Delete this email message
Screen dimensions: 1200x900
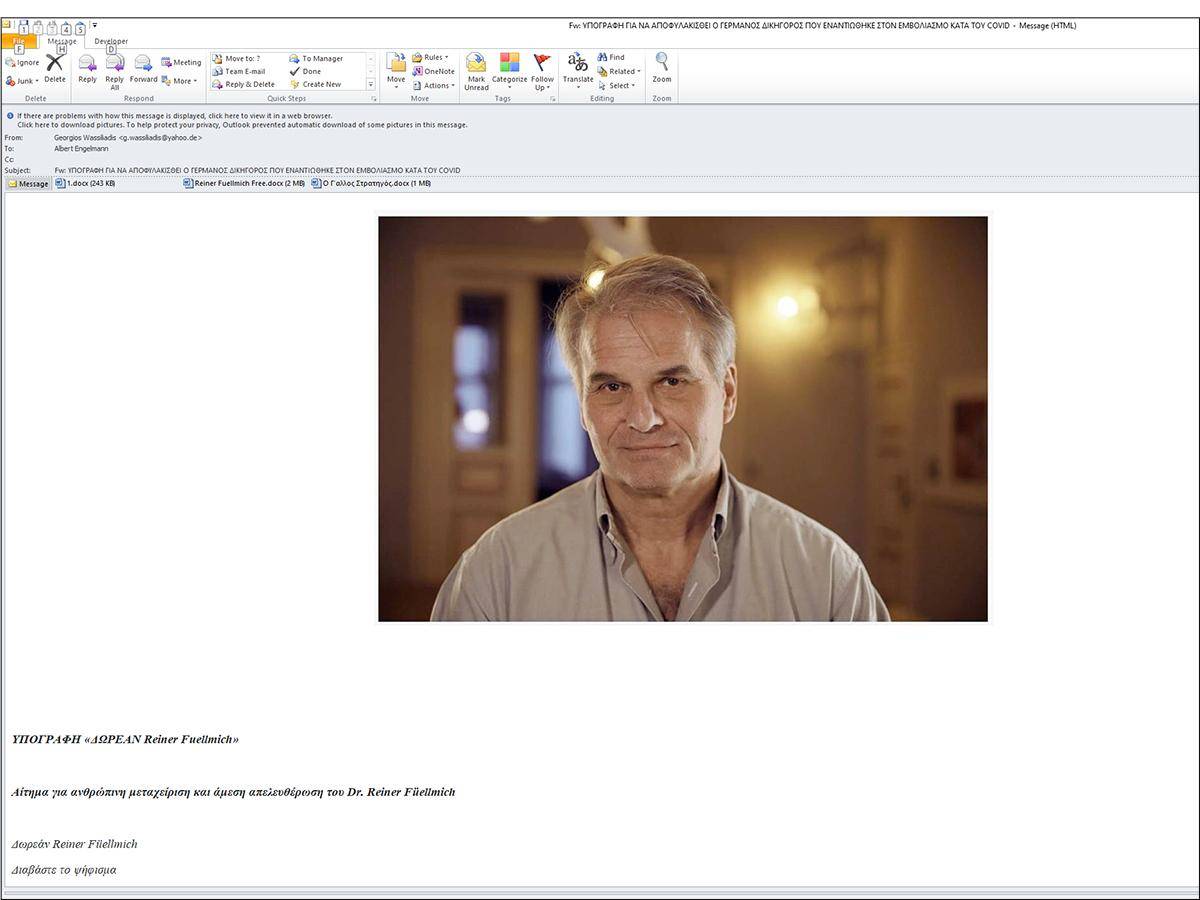point(54,69)
